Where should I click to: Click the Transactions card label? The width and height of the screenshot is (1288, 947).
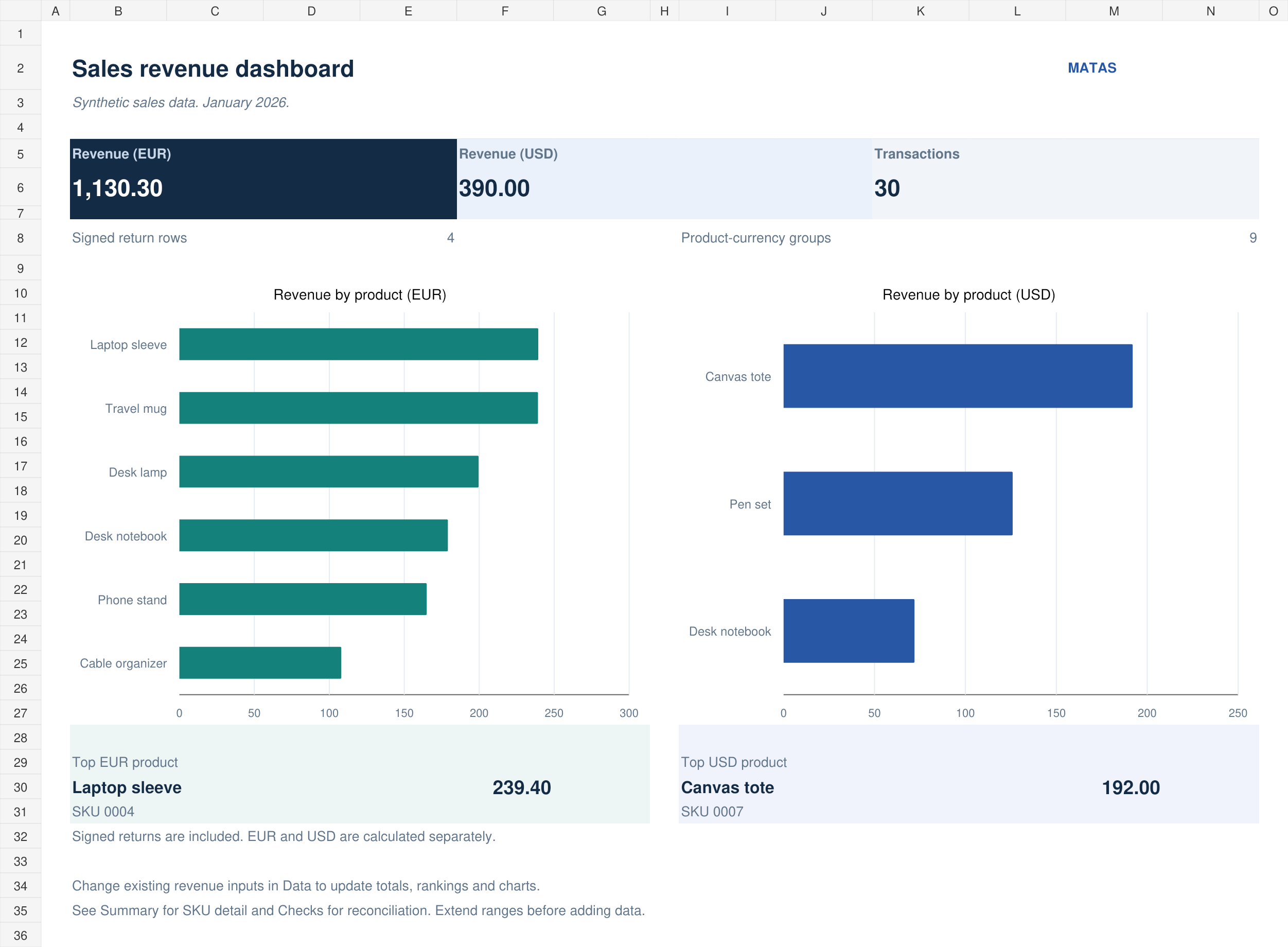coord(916,153)
